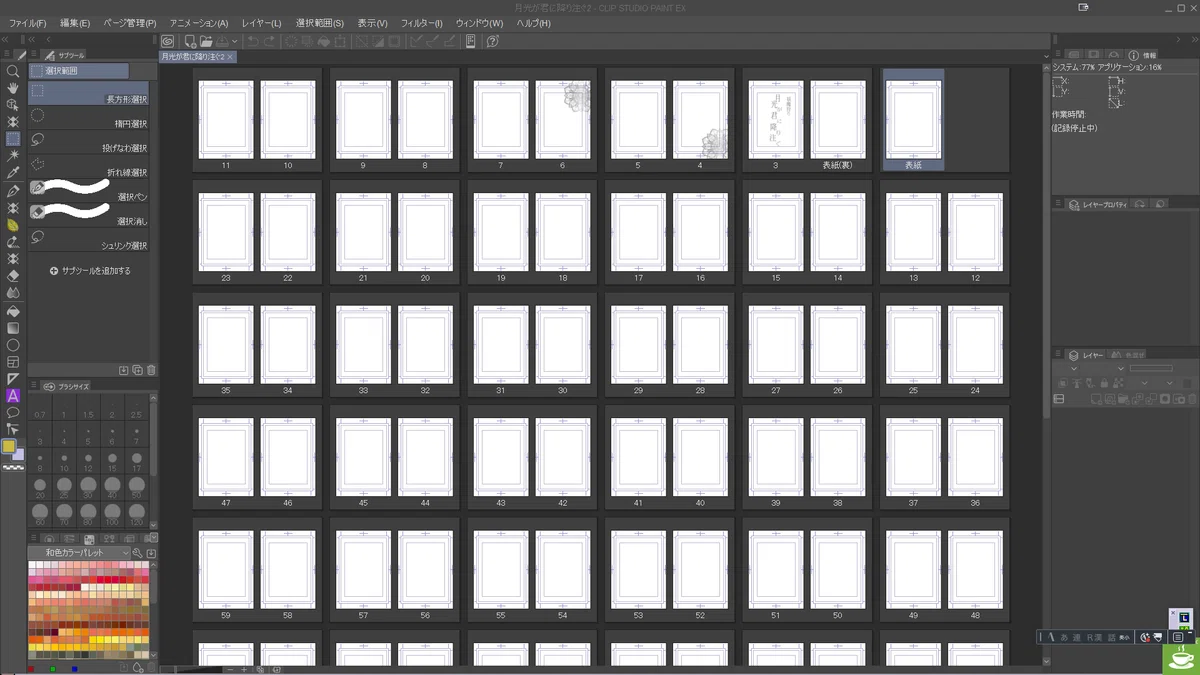Select the Hand move tool
This screenshot has width=1200, height=675.
tap(13, 88)
